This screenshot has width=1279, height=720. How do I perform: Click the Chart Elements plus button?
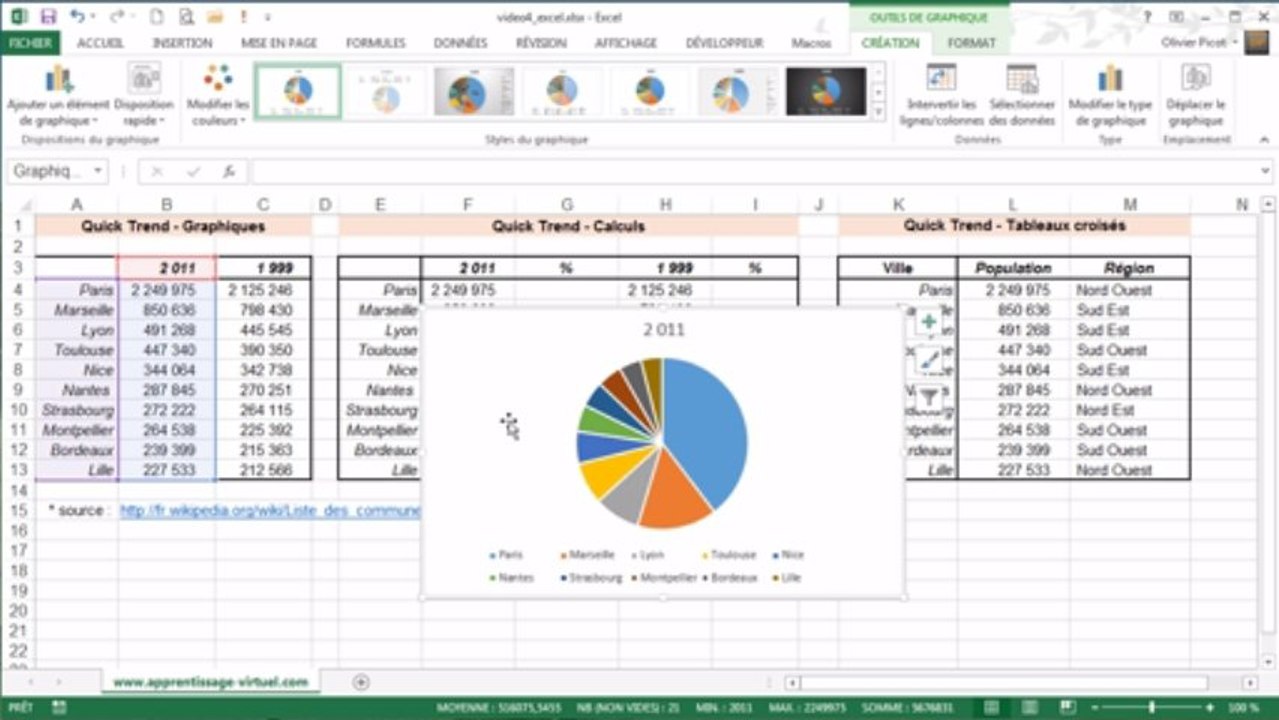click(929, 322)
